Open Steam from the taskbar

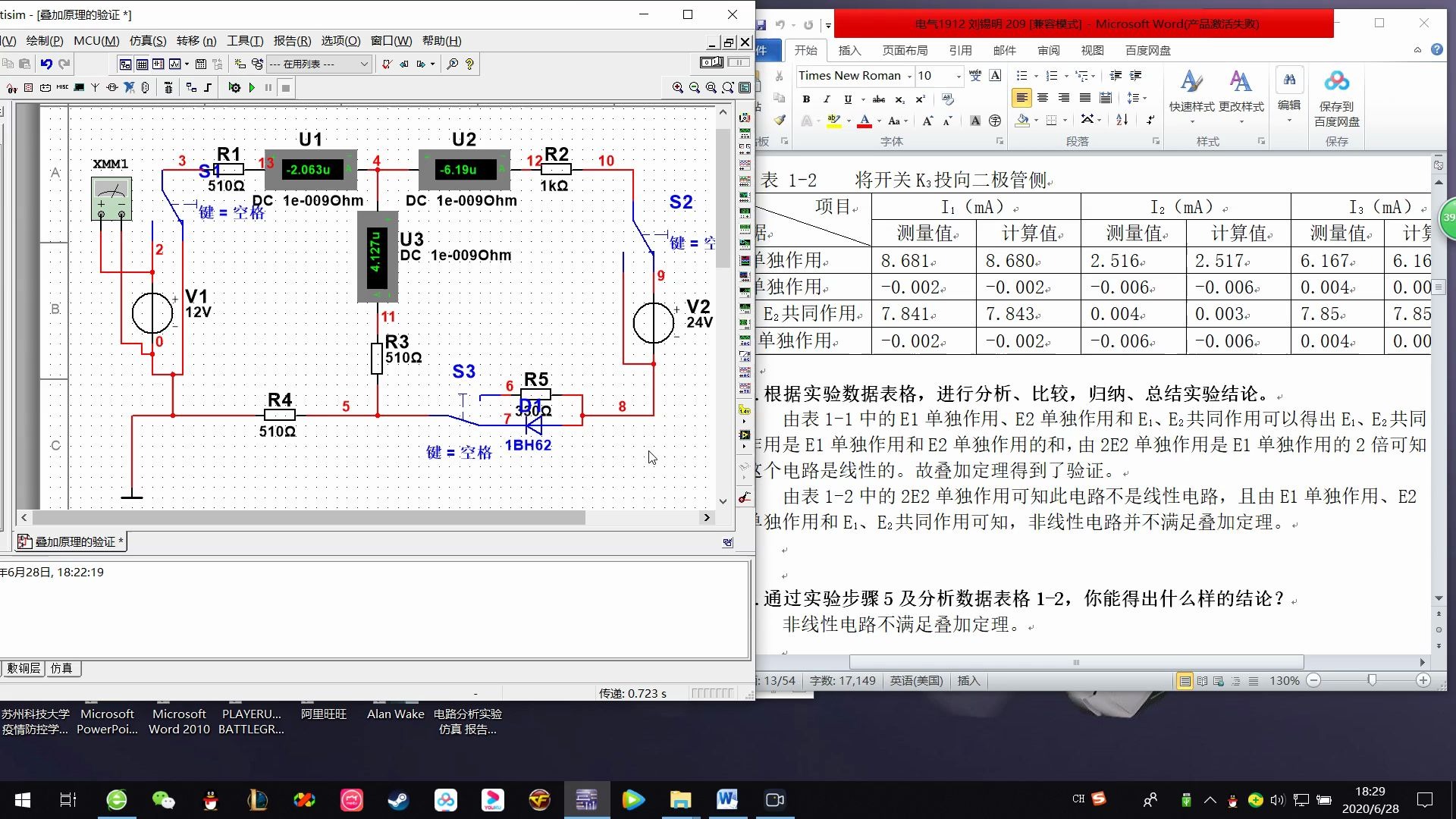point(398,799)
